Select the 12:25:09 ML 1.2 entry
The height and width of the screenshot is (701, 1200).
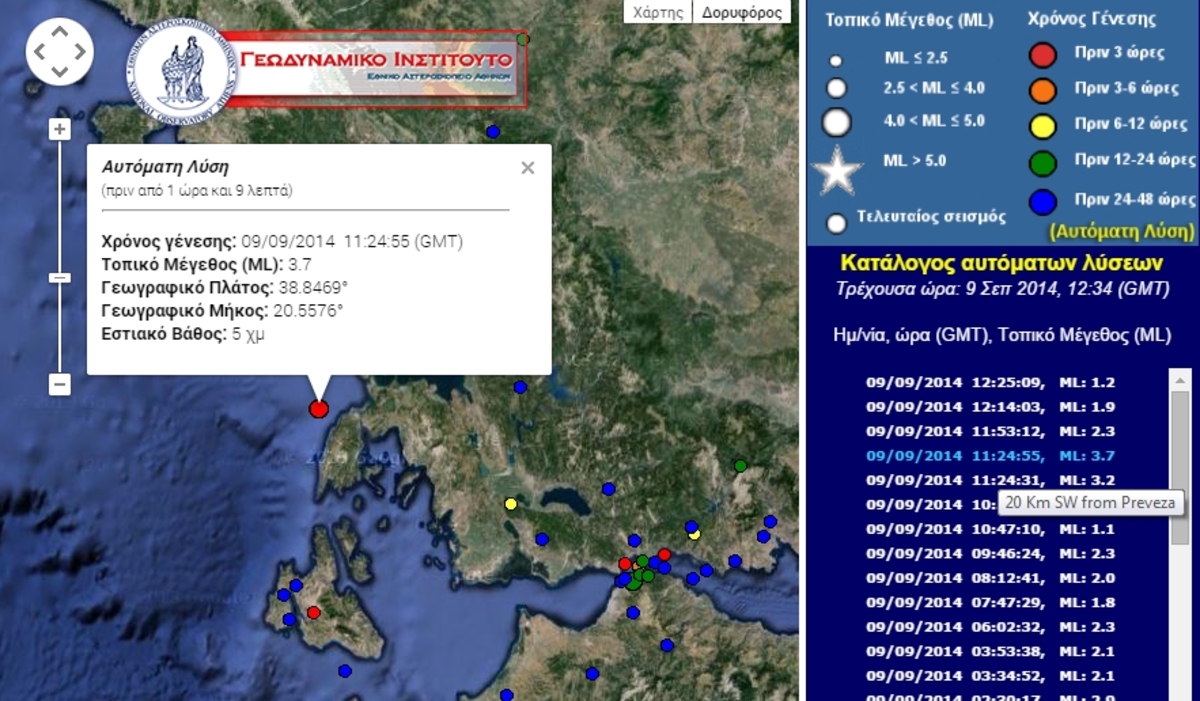[x=990, y=382]
